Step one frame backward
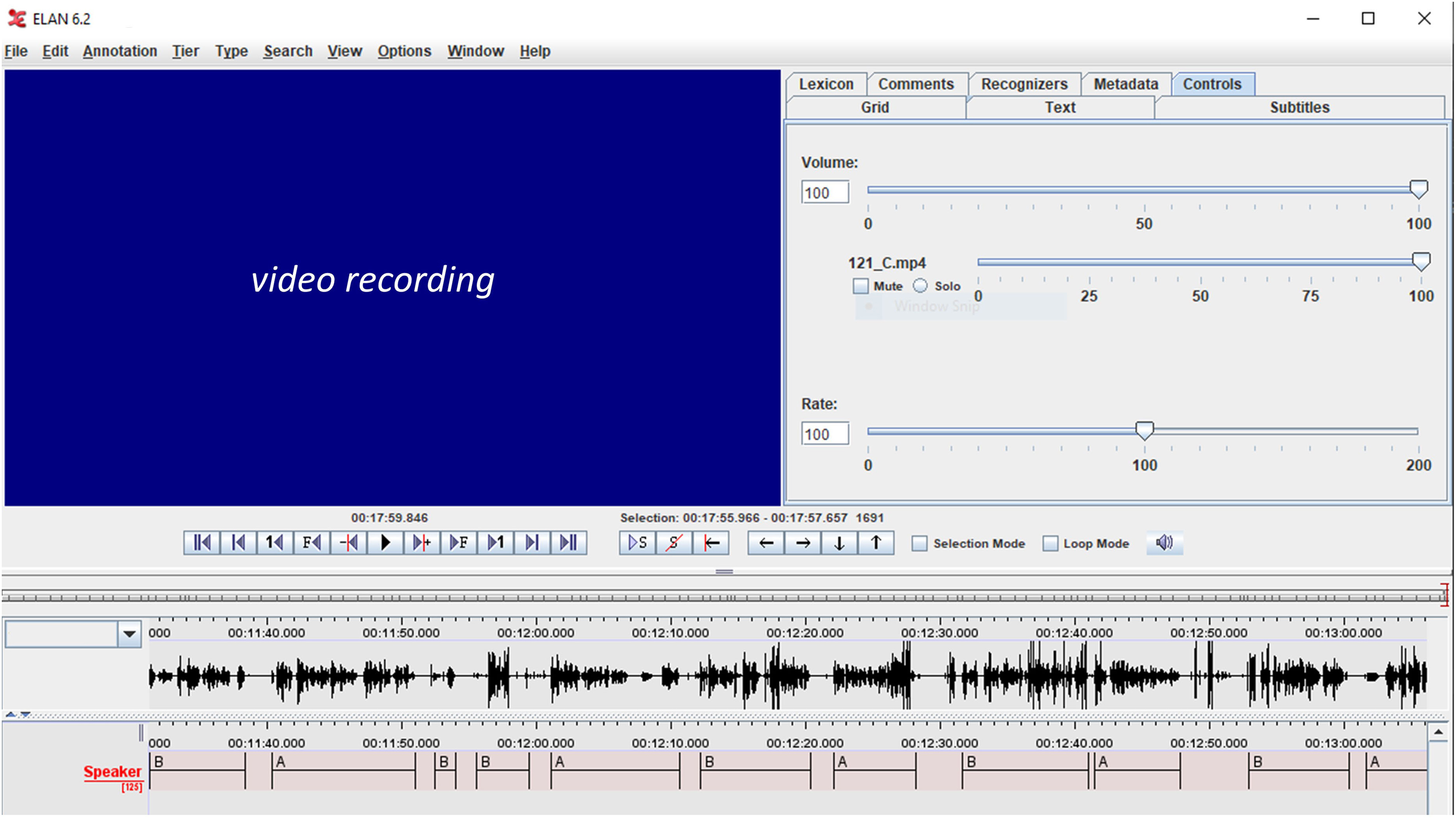 tap(311, 543)
